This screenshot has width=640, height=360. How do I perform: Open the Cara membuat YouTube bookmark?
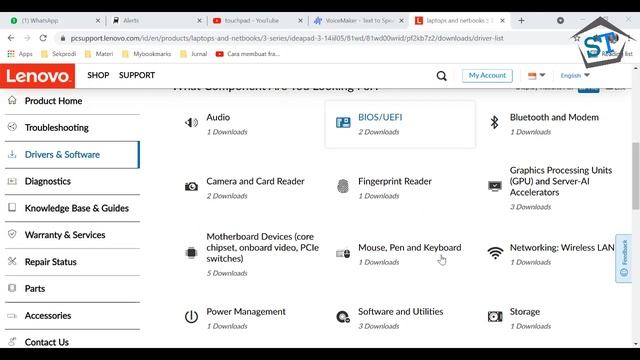click(x=248, y=53)
